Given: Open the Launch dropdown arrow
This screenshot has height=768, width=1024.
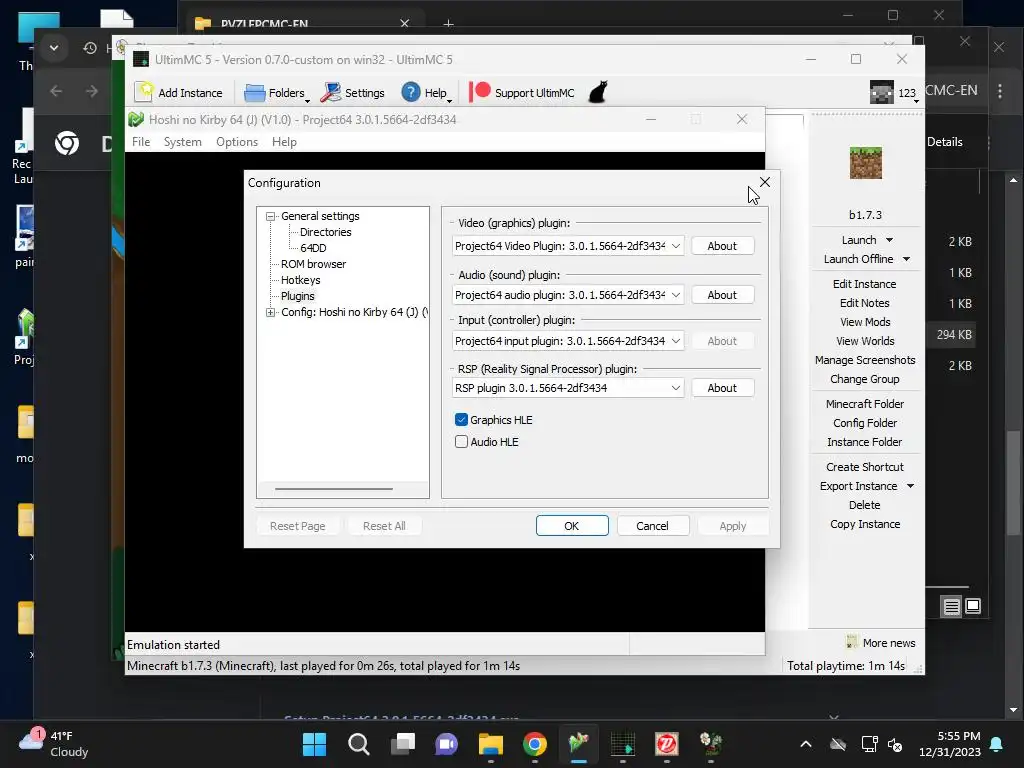Looking at the screenshot, I should click(x=889, y=240).
